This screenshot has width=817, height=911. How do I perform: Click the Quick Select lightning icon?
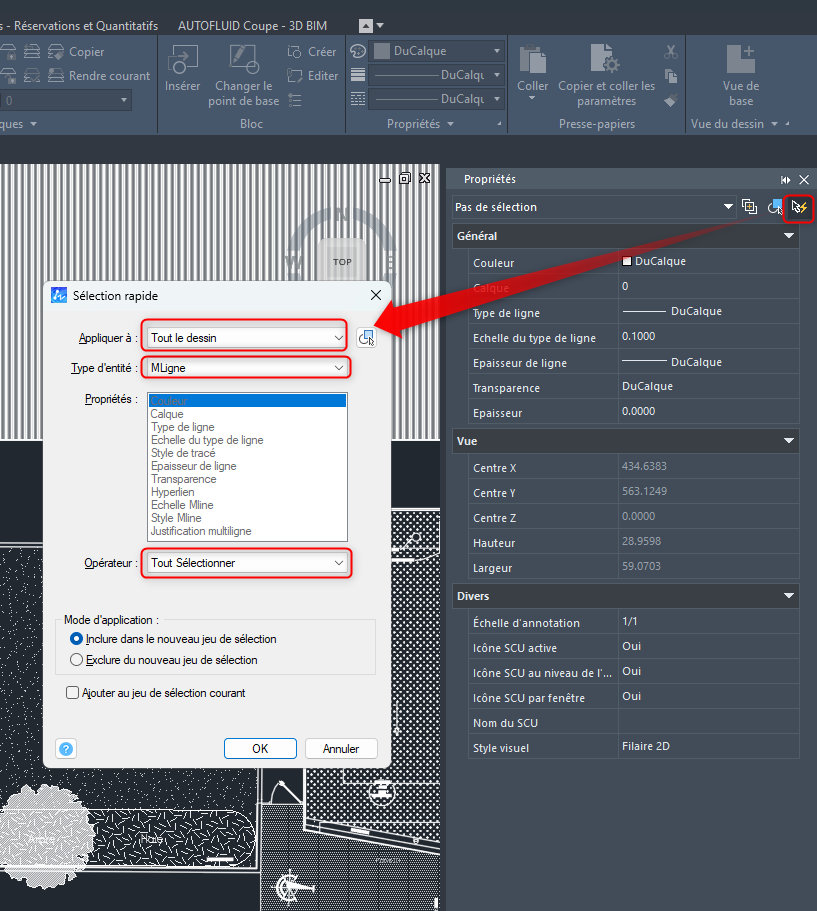799,207
